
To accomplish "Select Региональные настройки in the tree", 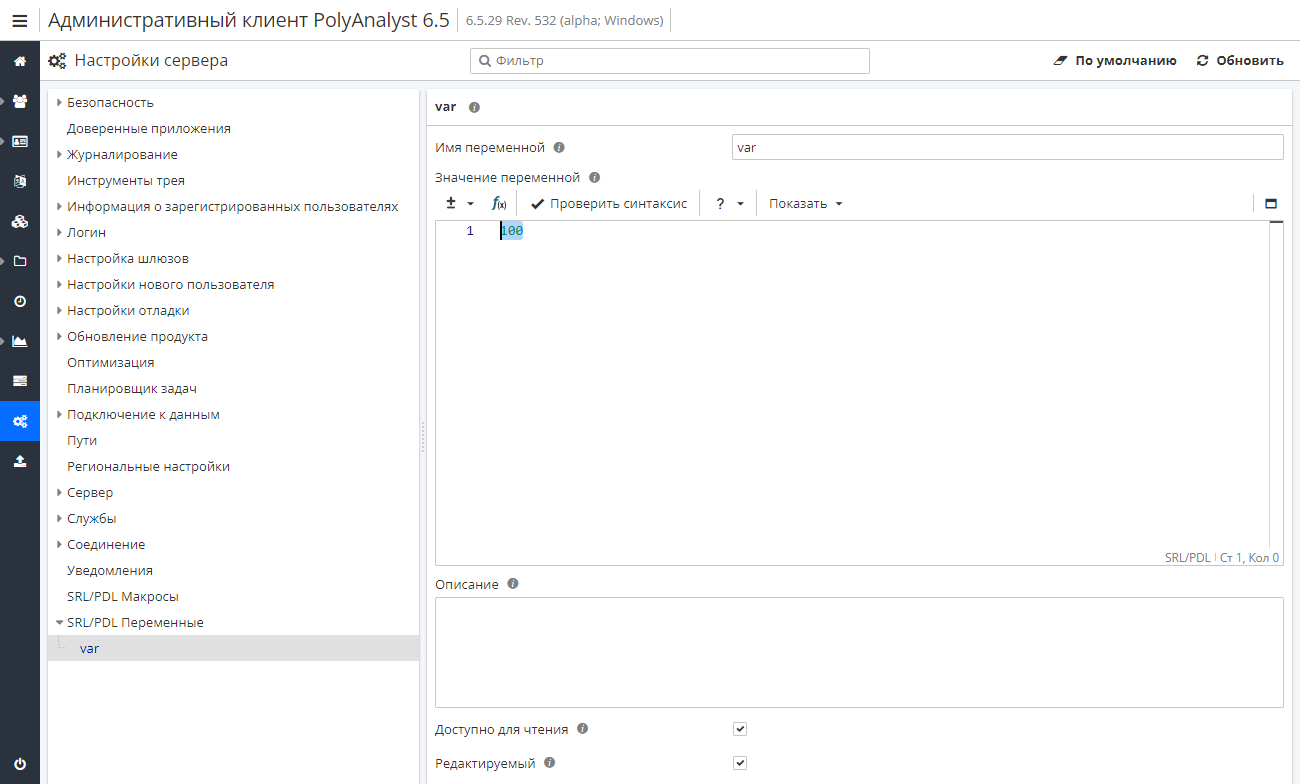I will tap(148, 466).
